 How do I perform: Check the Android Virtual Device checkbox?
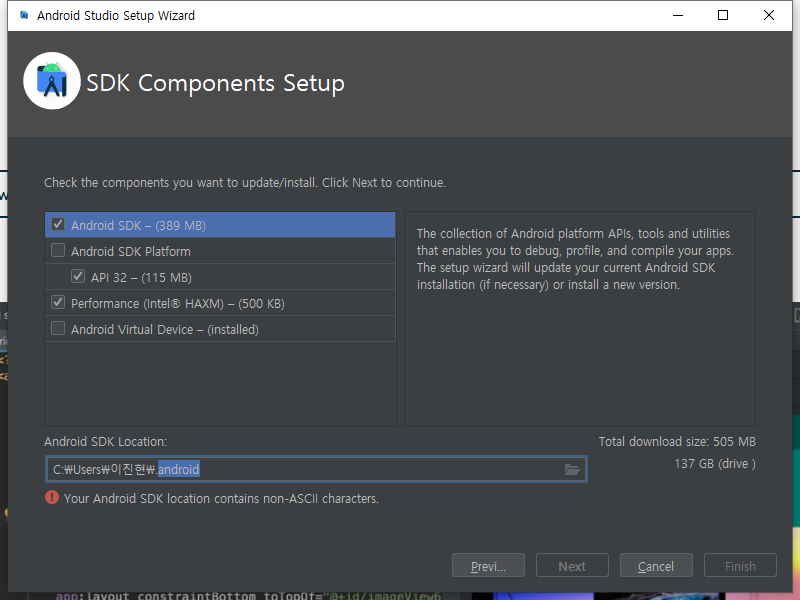[x=58, y=329]
